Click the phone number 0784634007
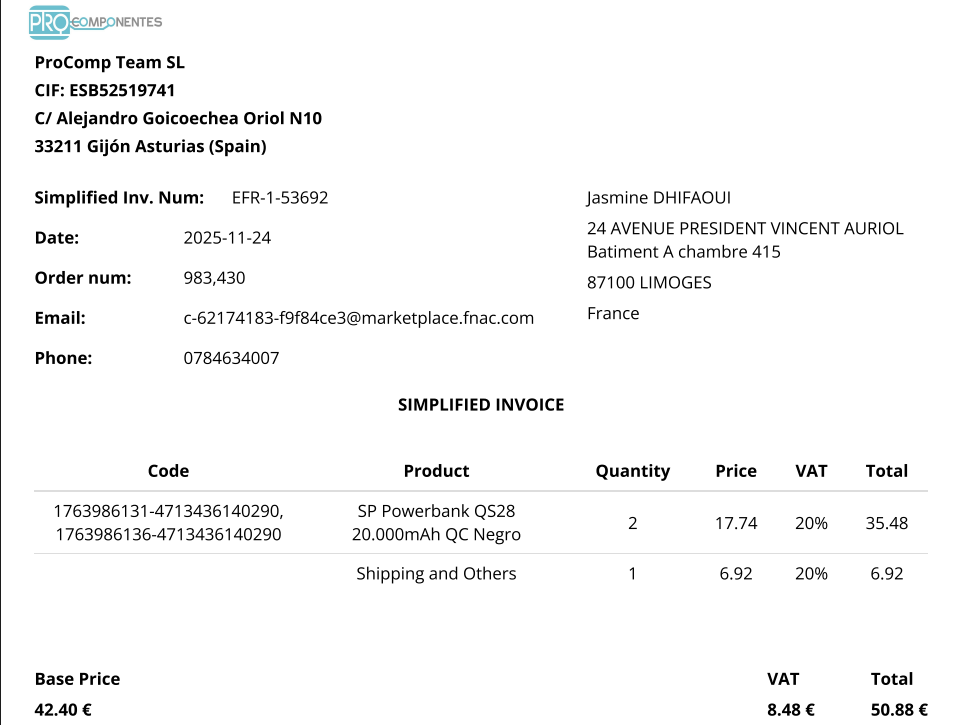Screen dimensions: 956x725 click(231, 358)
